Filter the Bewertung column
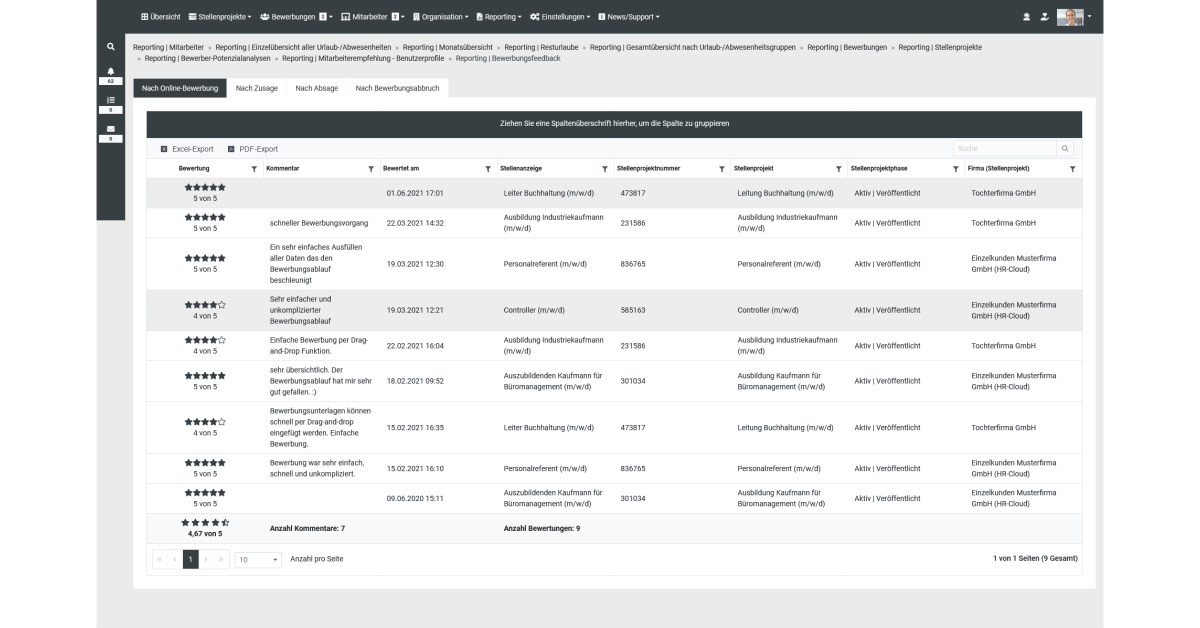 [254, 169]
